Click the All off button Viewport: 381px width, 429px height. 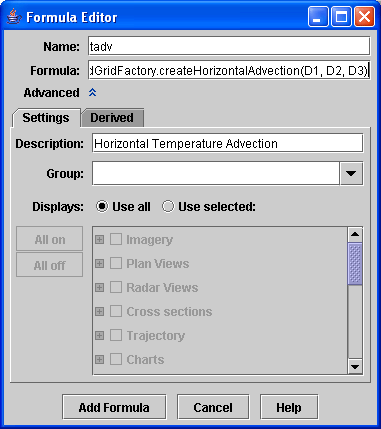pos(50,265)
